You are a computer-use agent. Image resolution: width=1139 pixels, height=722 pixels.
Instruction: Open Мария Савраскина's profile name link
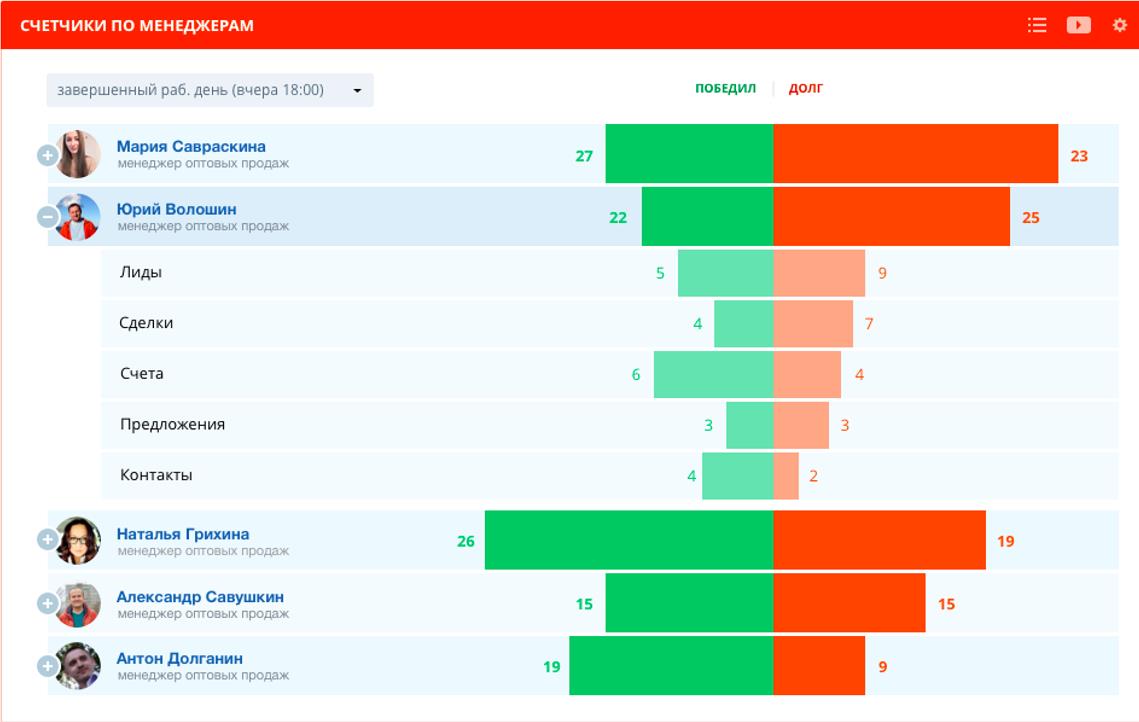coord(191,146)
